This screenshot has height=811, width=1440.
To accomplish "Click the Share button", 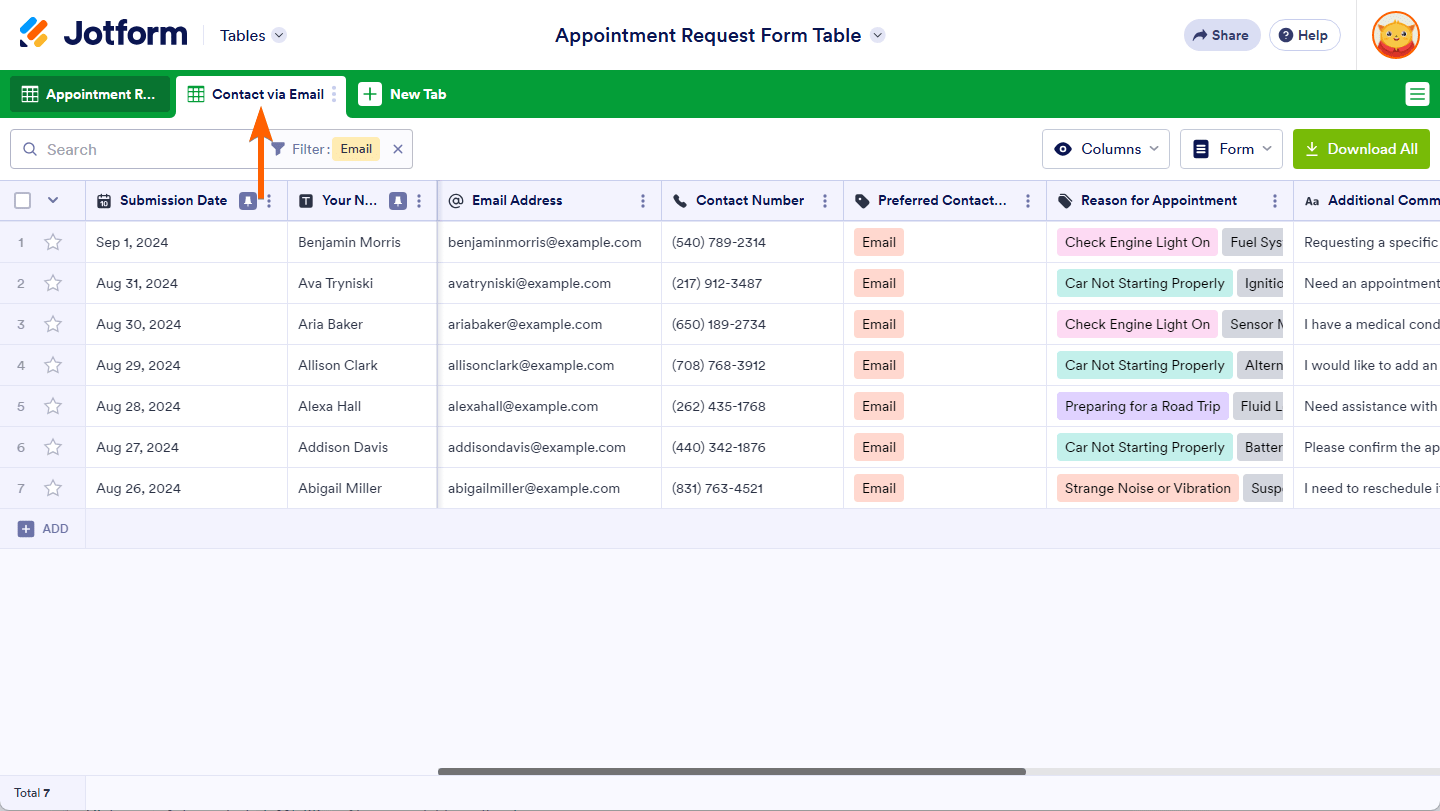I will [1221, 35].
